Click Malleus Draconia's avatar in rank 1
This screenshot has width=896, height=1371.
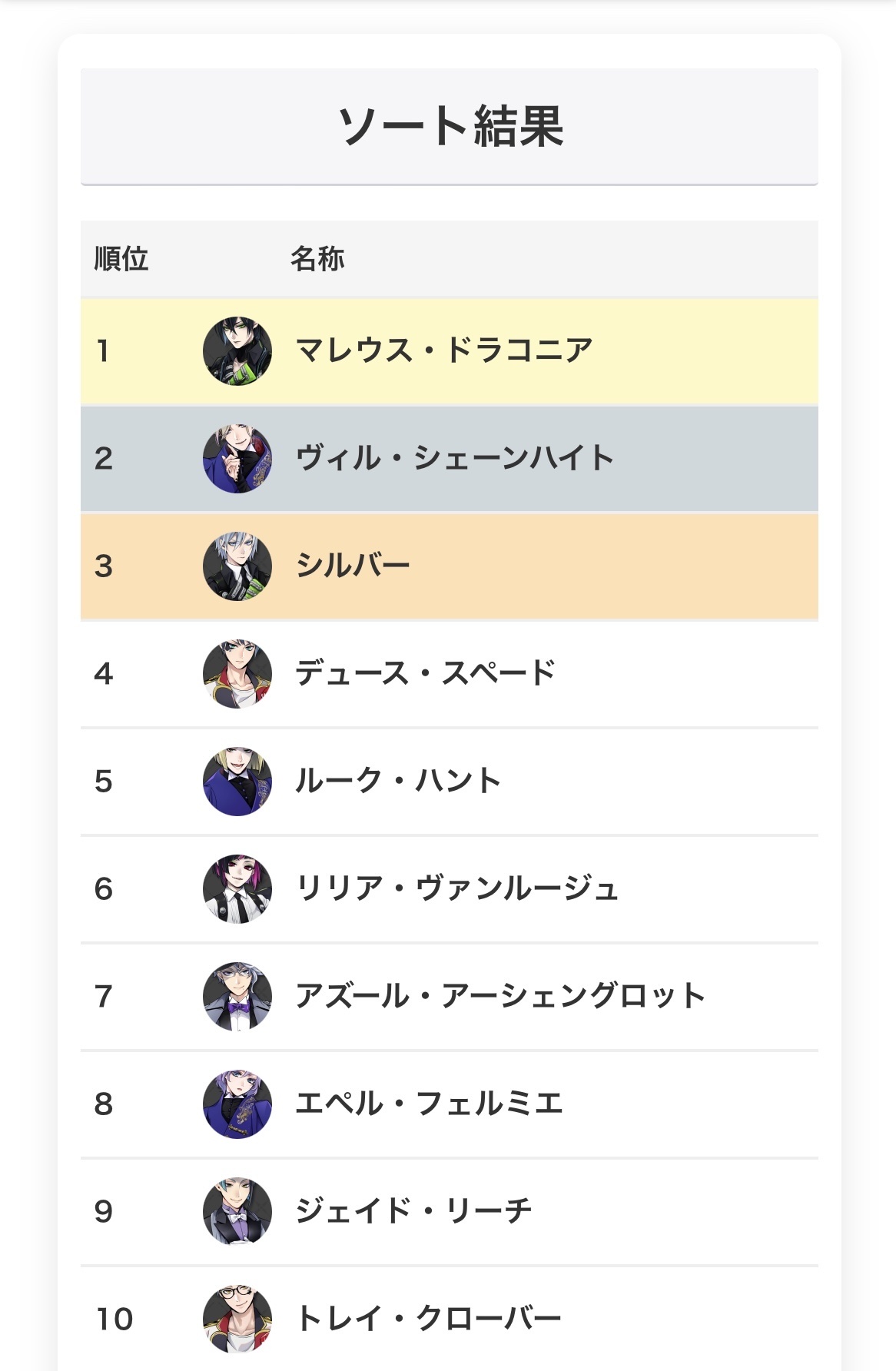coord(237,351)
